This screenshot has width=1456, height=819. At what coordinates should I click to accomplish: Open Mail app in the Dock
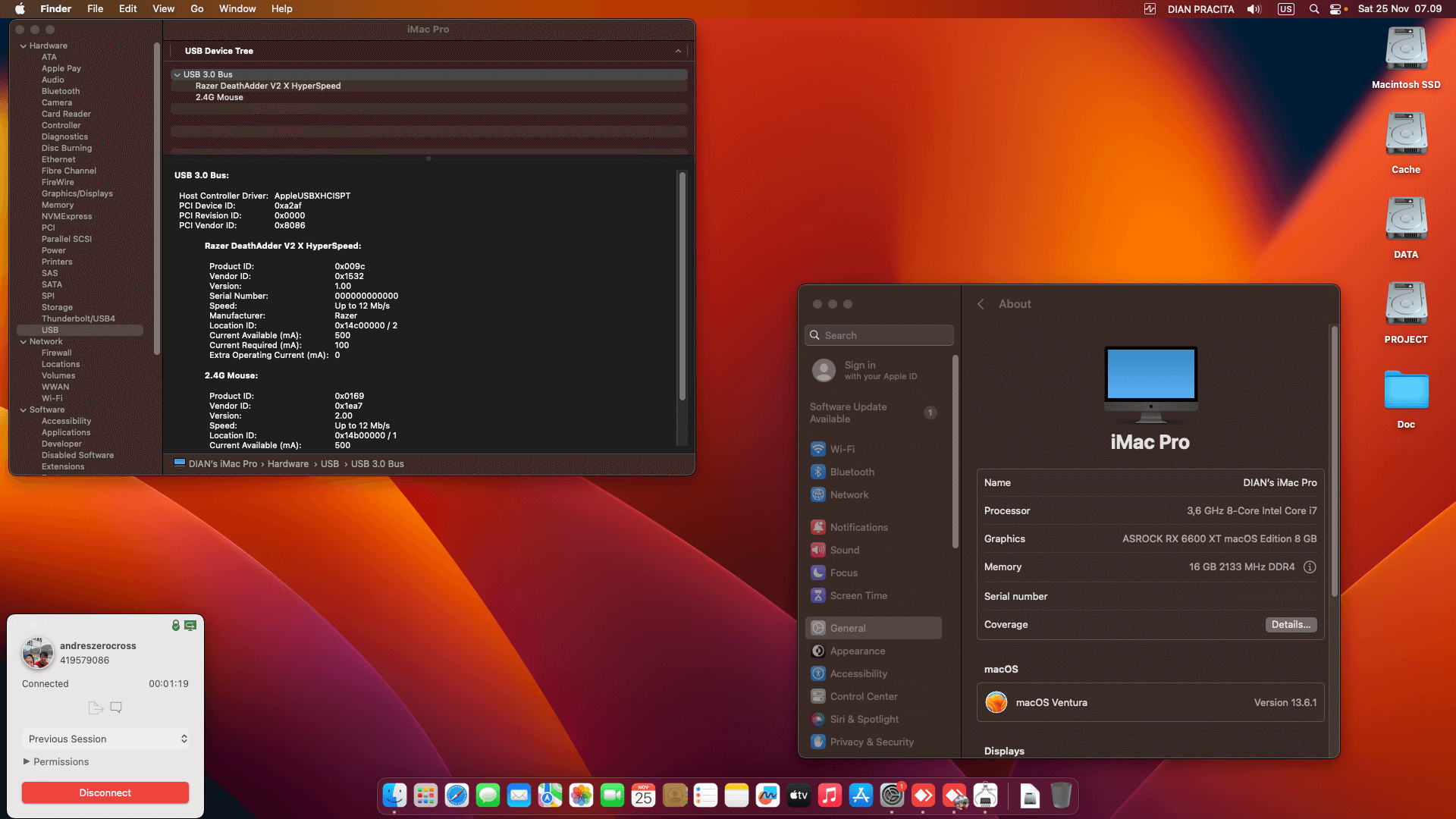pyautogui.click(x=519, y=795)
